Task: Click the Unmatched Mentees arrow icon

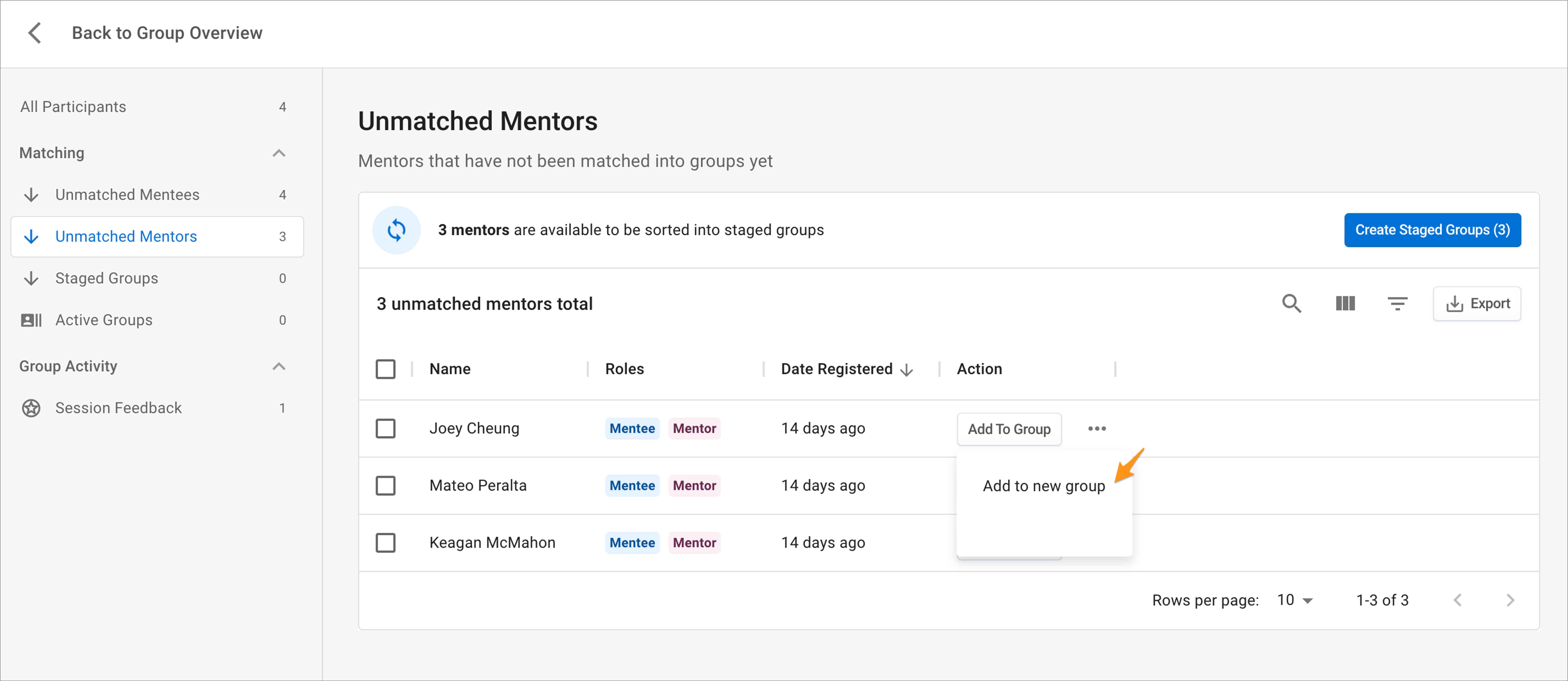Action: [31, 195]
